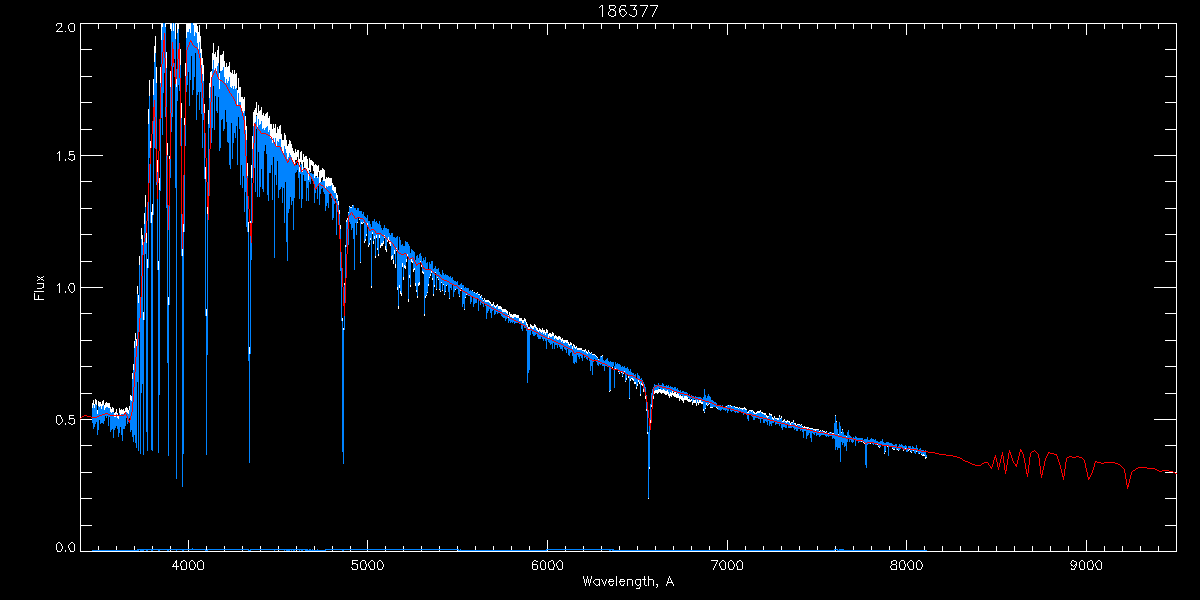Click the 4000 tick label on x-axis
The height and width of the screenshot is (600, 1200).
coord(188,563)
